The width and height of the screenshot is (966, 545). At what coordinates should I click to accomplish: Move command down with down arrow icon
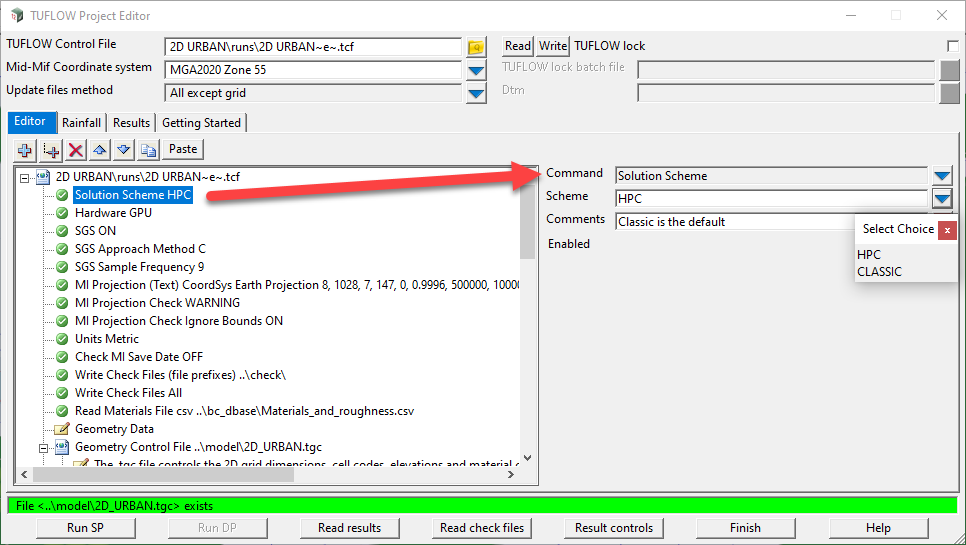click(124, 150)
